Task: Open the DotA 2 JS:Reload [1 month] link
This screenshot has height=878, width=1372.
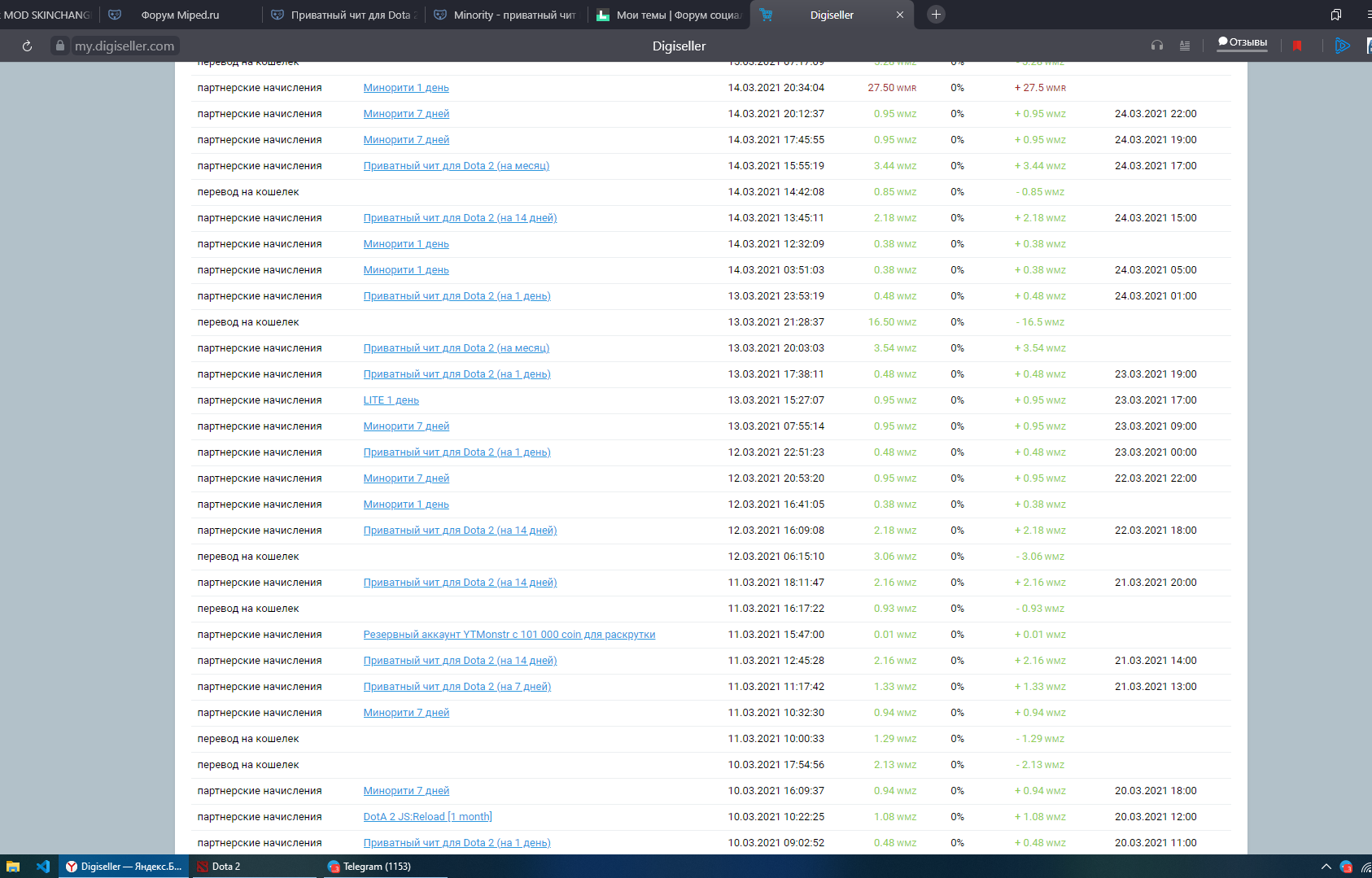Action: tap(428, 817)
